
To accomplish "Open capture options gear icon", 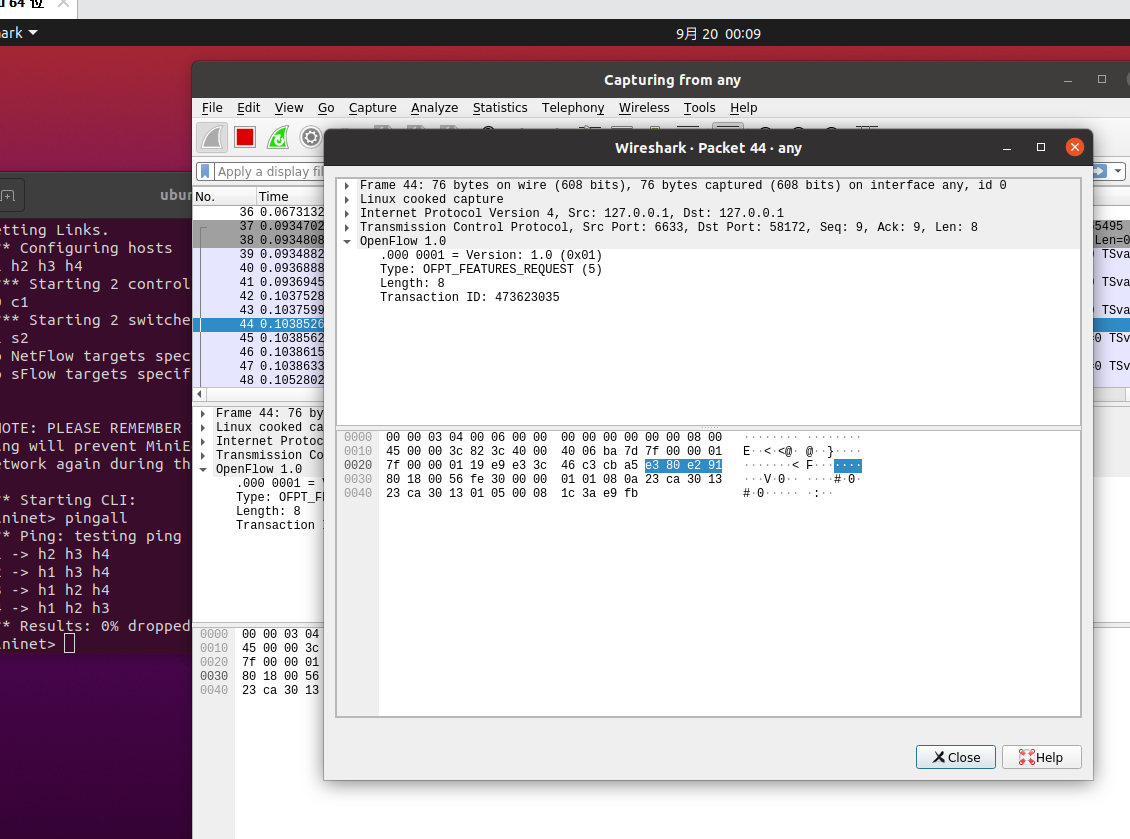I will pyautogui.click(x=311, y=137).
